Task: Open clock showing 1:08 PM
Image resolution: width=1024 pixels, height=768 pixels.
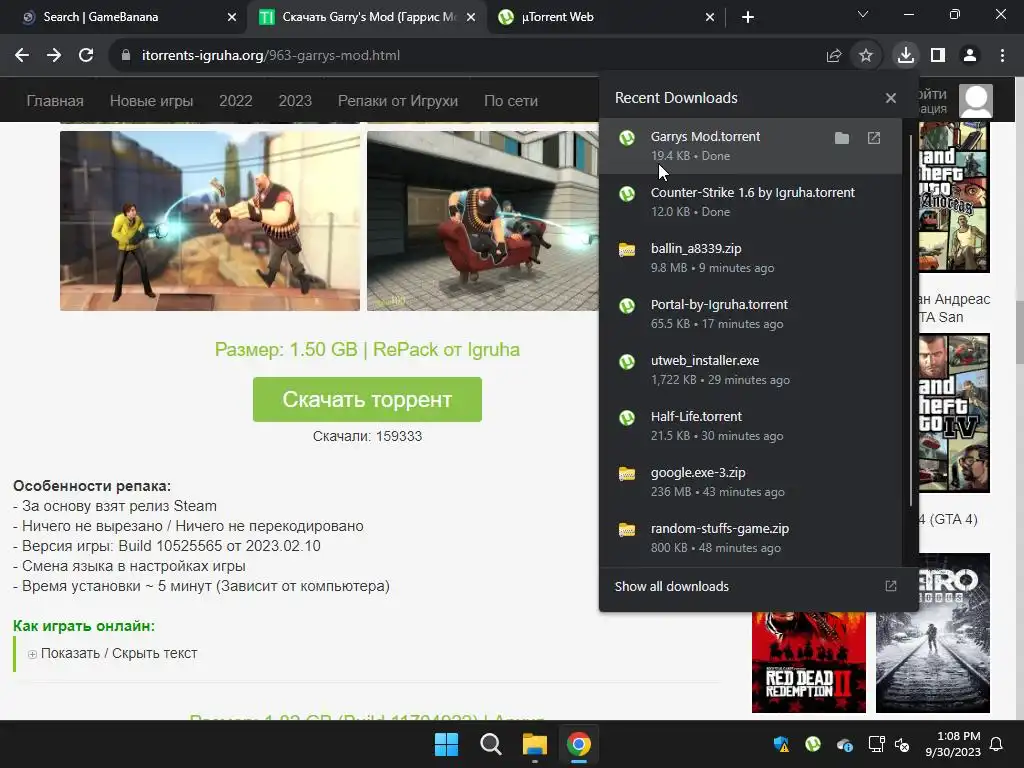Action: 953,744
